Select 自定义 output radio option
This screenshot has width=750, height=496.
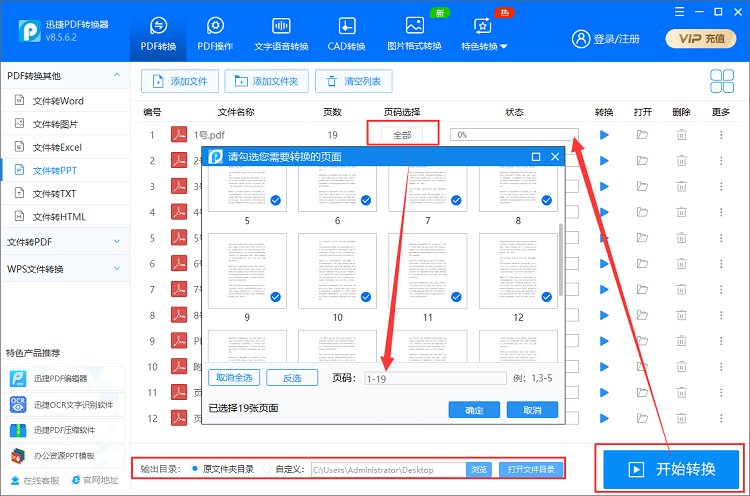point(267,469)
